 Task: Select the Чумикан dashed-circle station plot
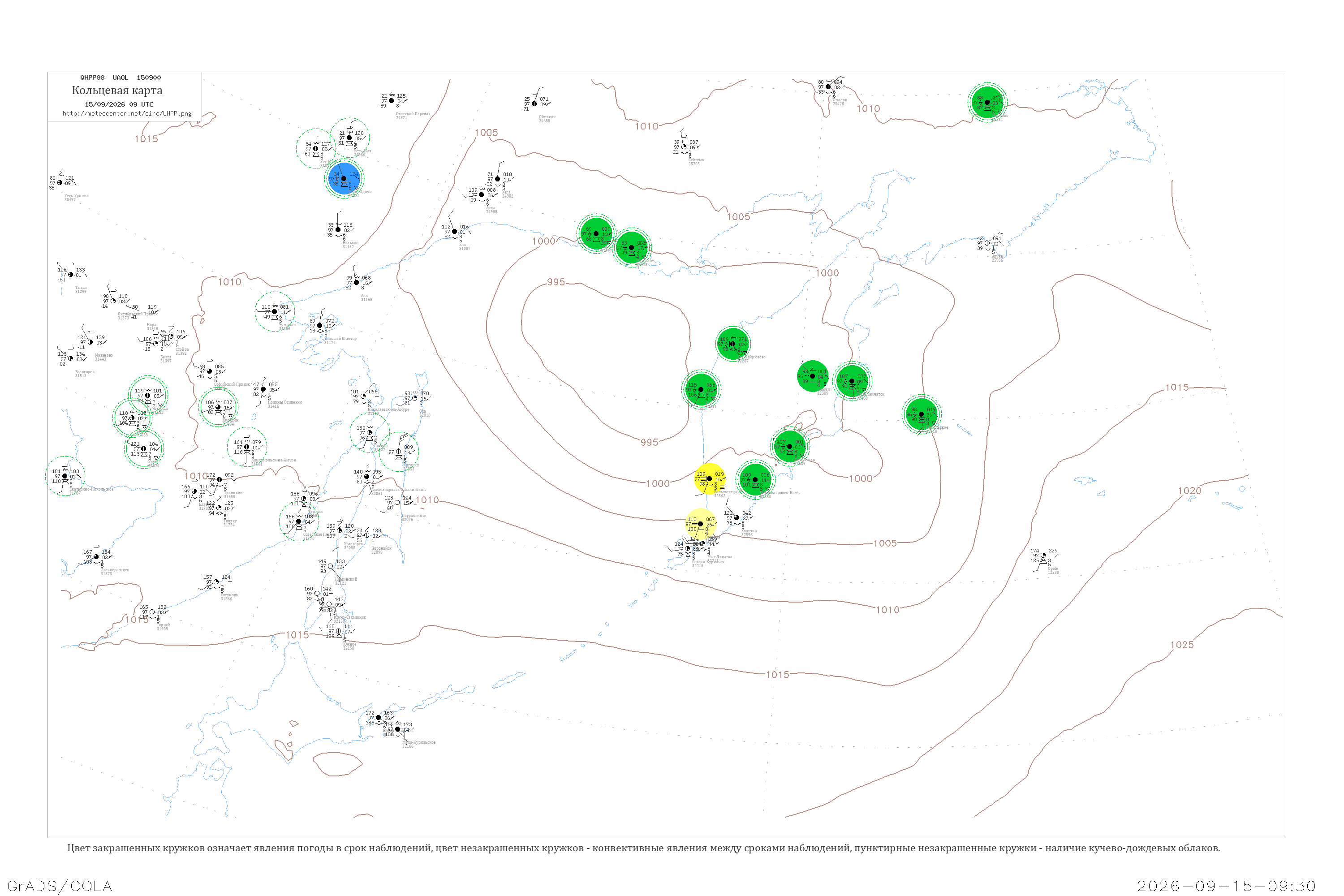point(275,311)
